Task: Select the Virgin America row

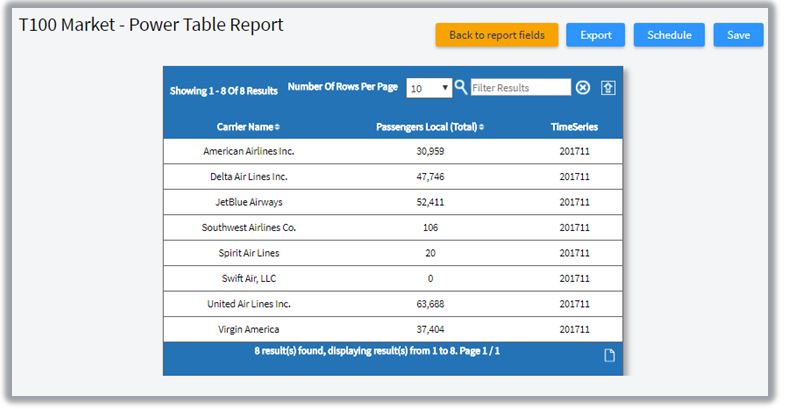Action: 249,329
